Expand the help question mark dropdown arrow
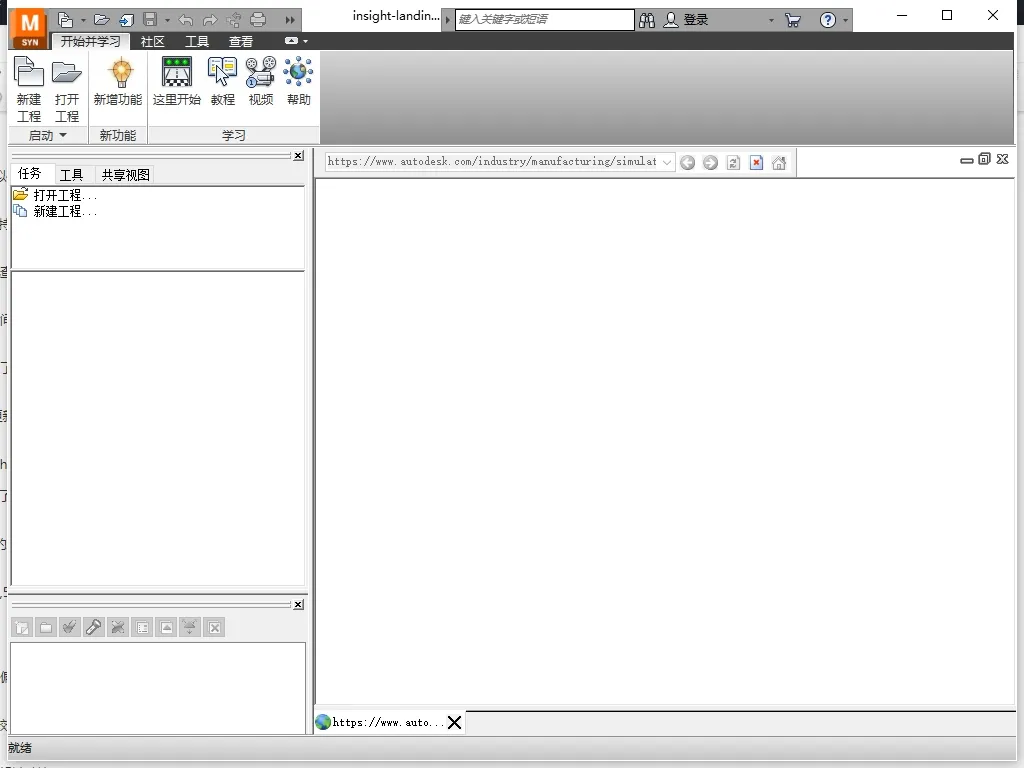 [845, 20]
